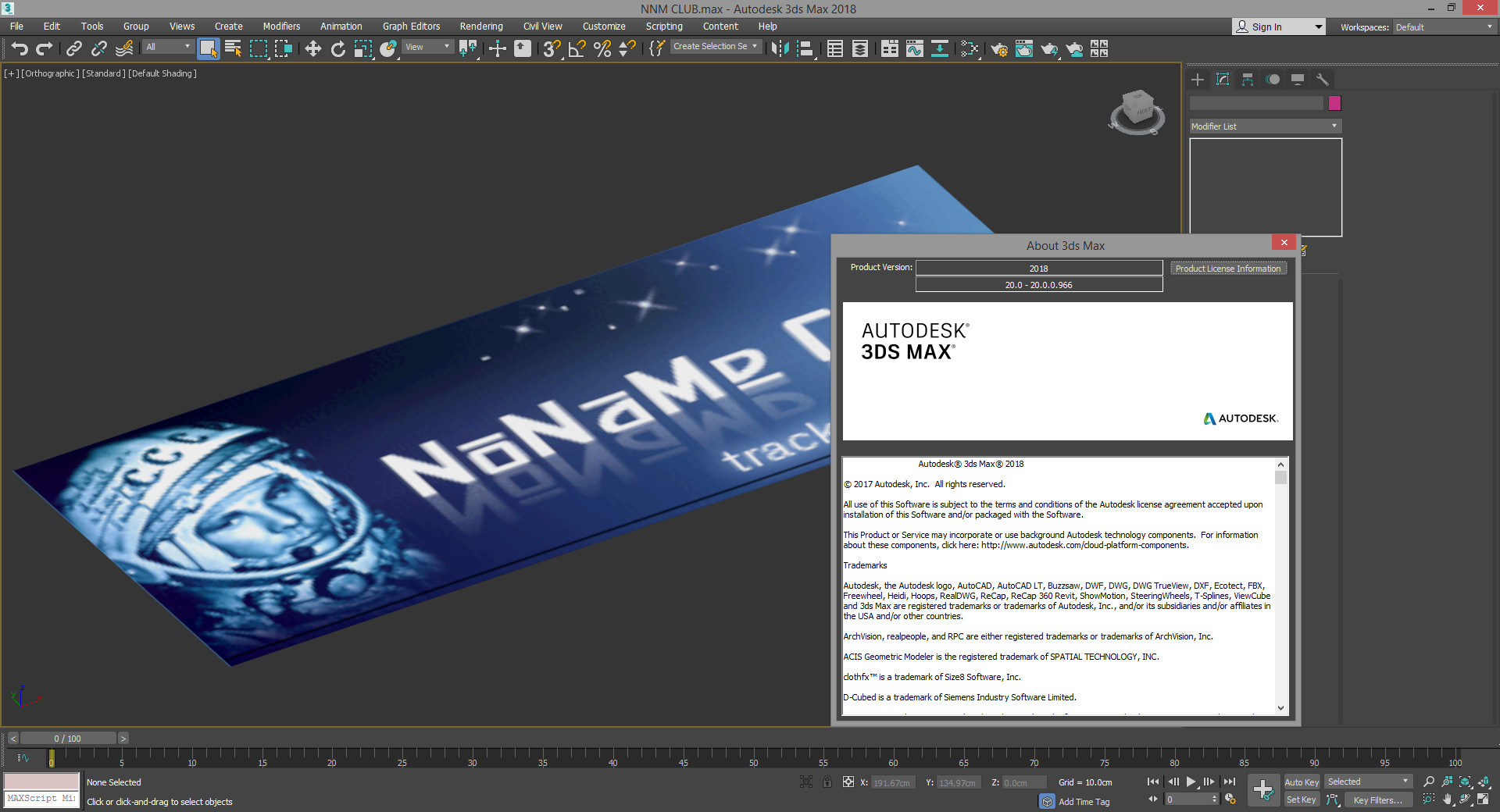Close the About 3ds Max dialog
Image resolution: width=1500 pixels, height=812 pixels.
click(1284, 242)
